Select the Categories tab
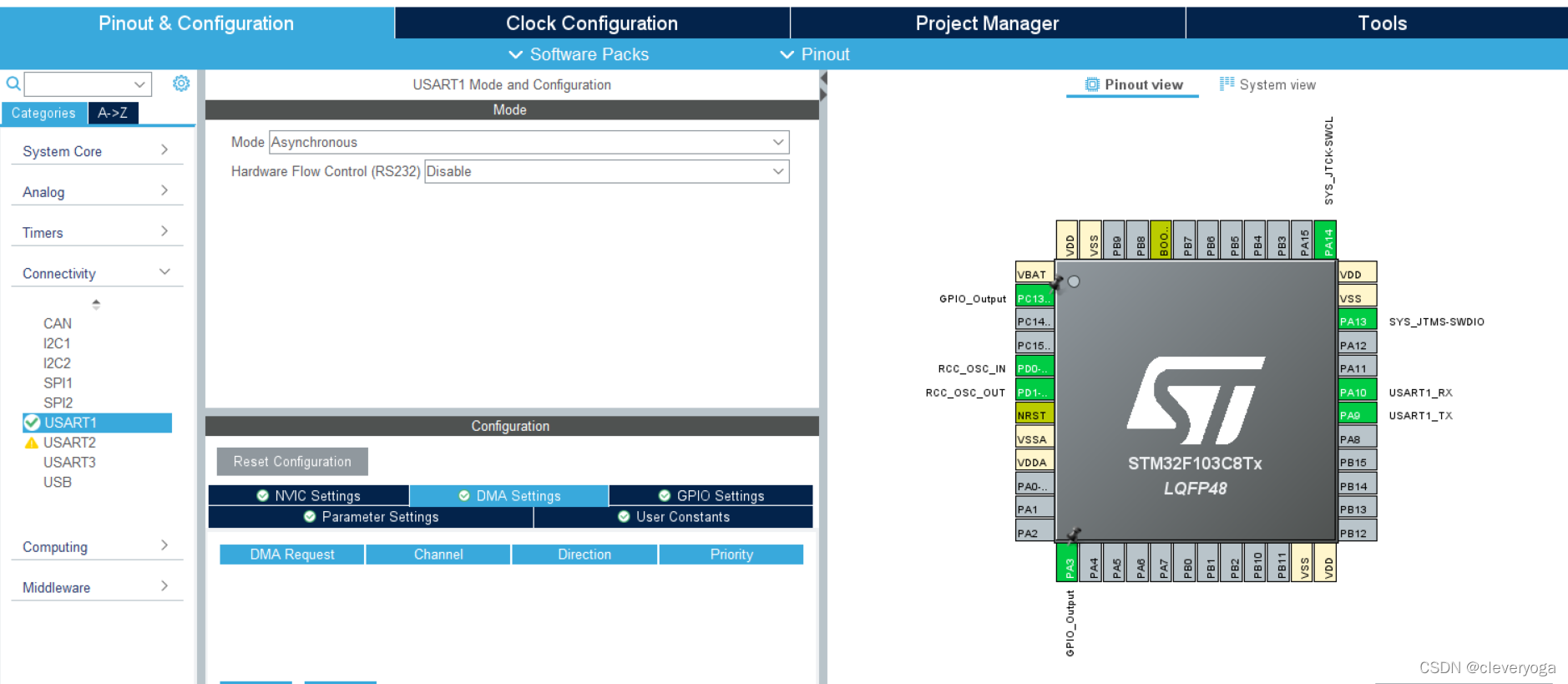 tap(43, 113)
